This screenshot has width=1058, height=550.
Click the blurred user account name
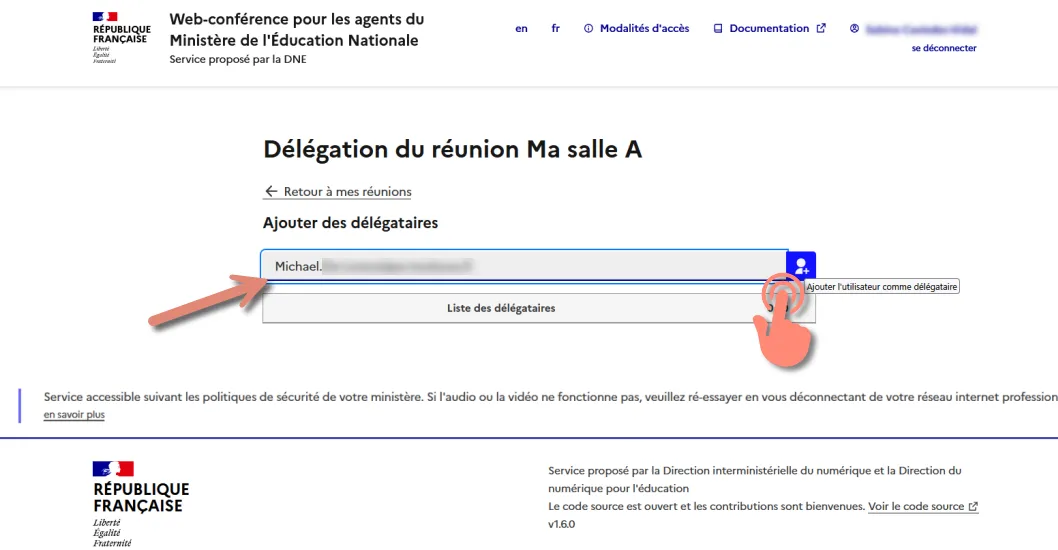click(x=921, y=29)
